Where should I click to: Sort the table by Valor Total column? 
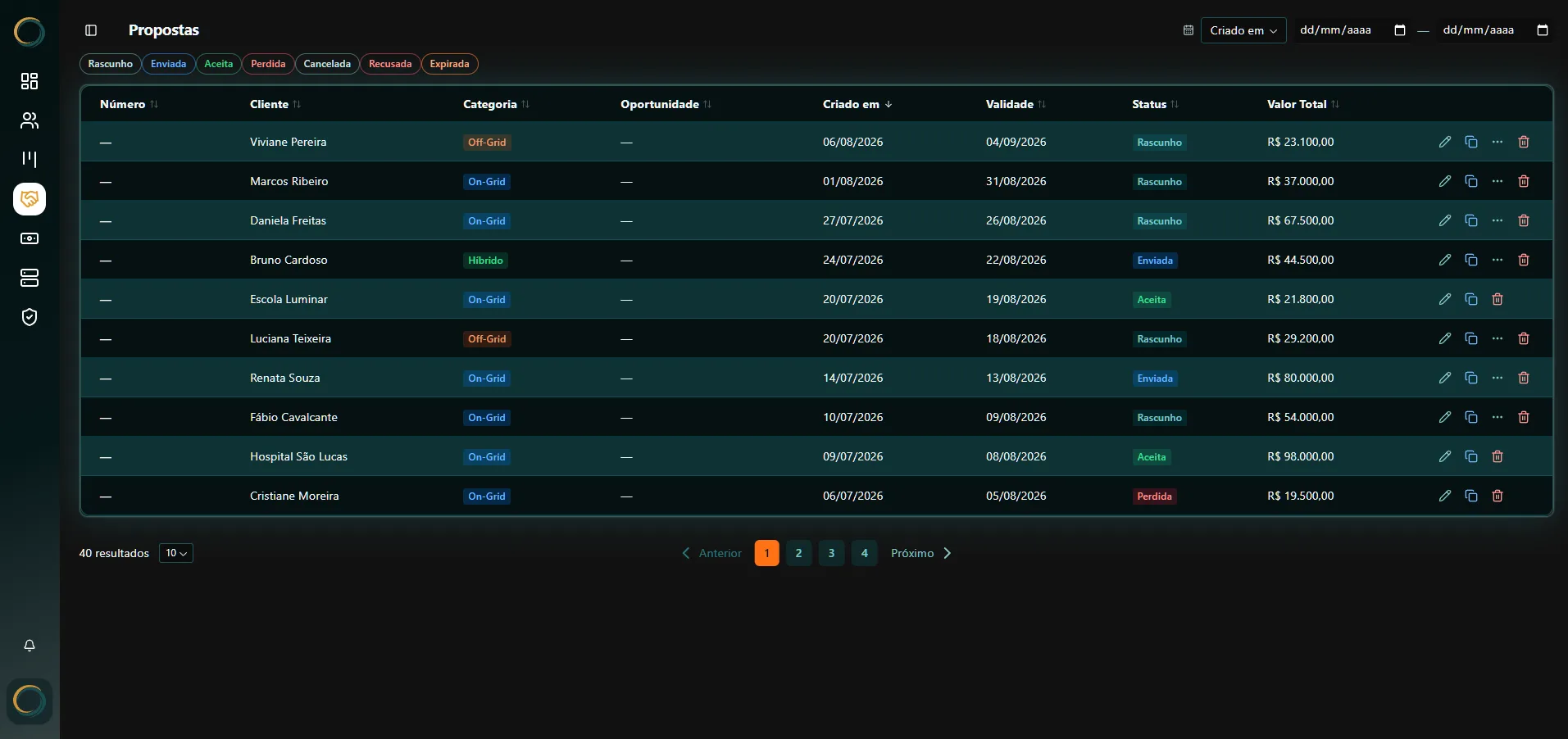coord(1303,104)
